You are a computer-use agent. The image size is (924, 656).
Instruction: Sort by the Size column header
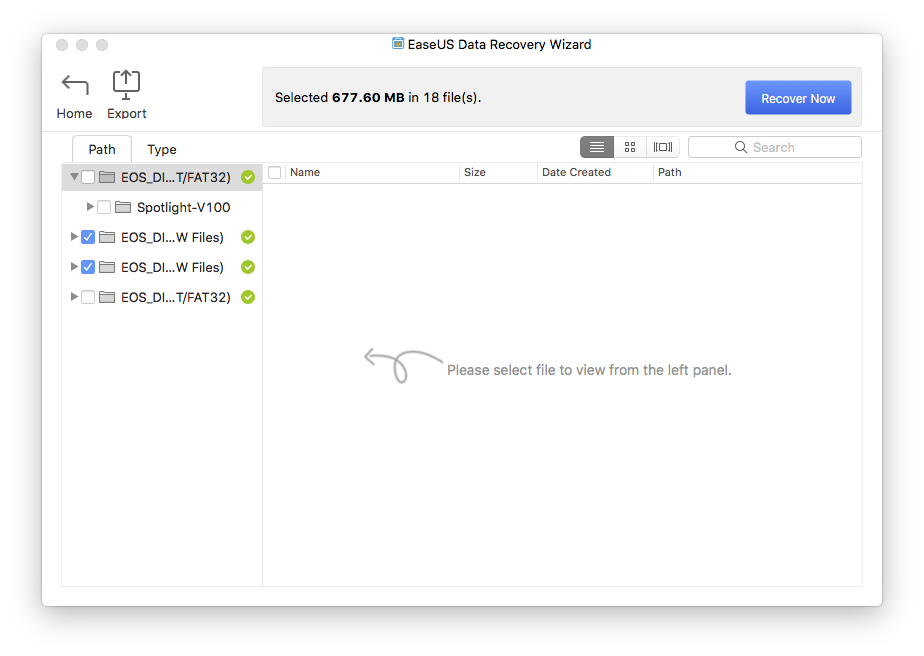pos(498,172)
